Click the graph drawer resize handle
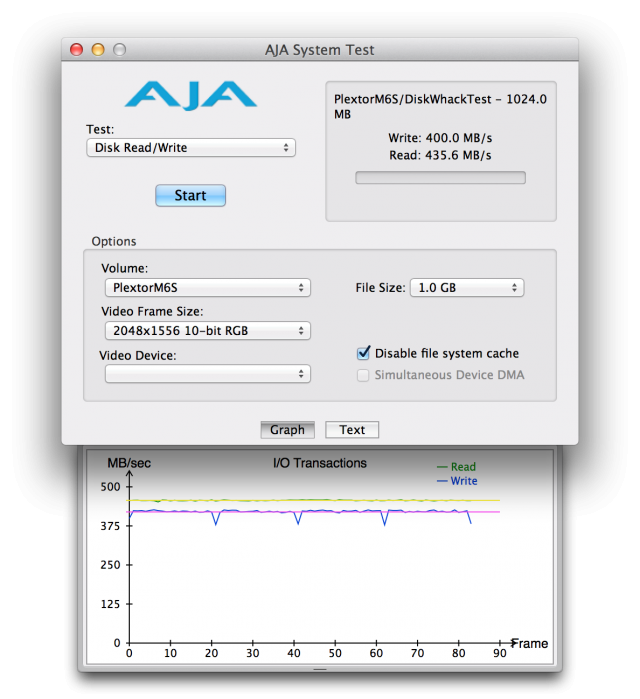Image resolution: width=640 pixels, height=699 pixels. (x=320, y=669)
